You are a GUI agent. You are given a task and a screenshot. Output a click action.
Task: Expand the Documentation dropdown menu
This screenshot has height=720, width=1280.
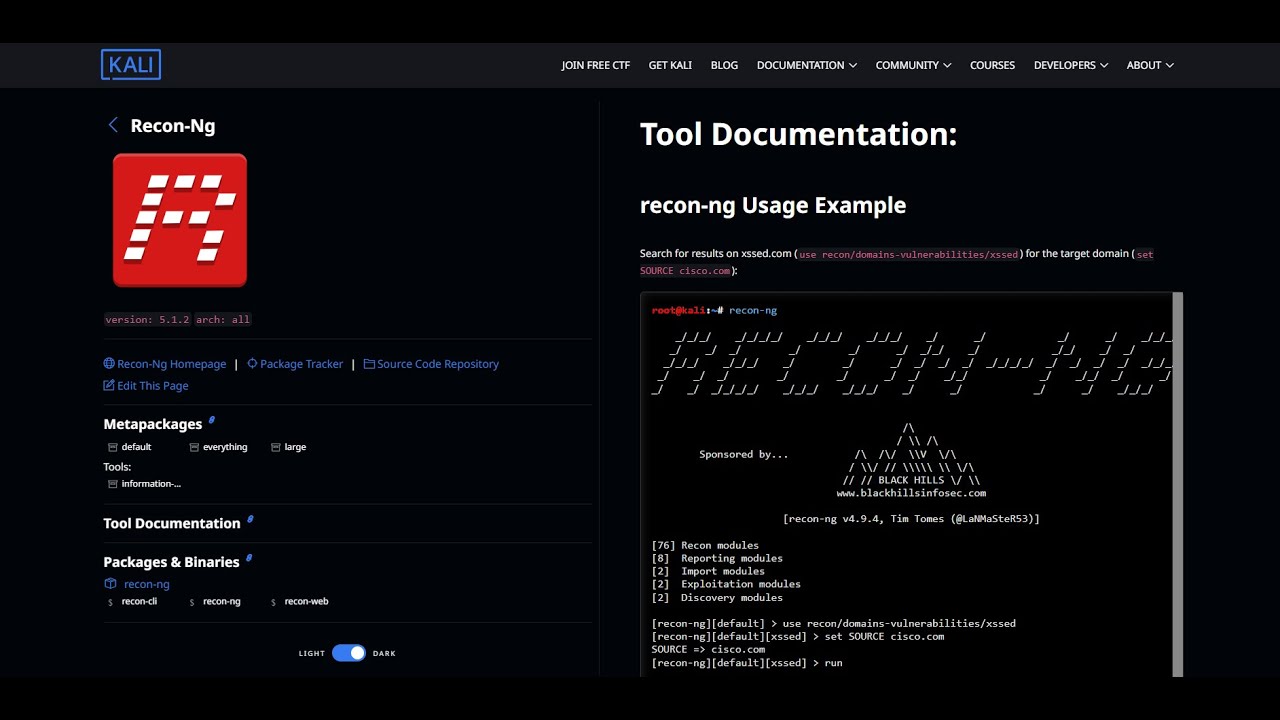[807, 65]
